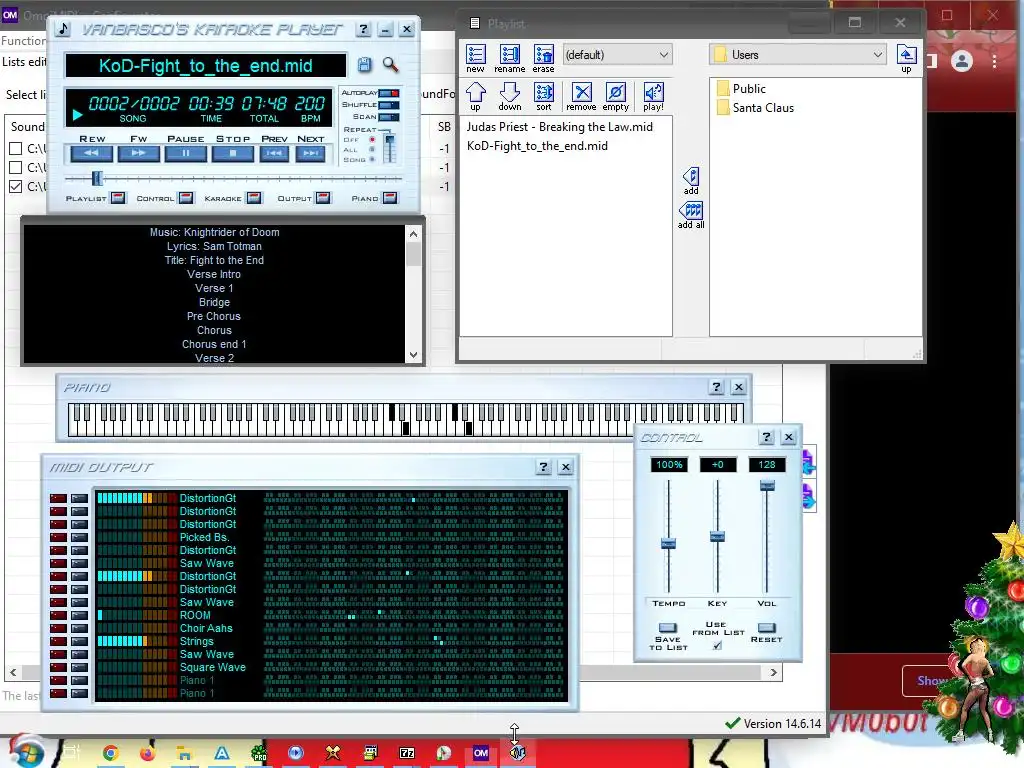The height and width of the screenshot is (768, 1024).
Task: Go to previous song with Prev button
Action: (x=274, y=153)
